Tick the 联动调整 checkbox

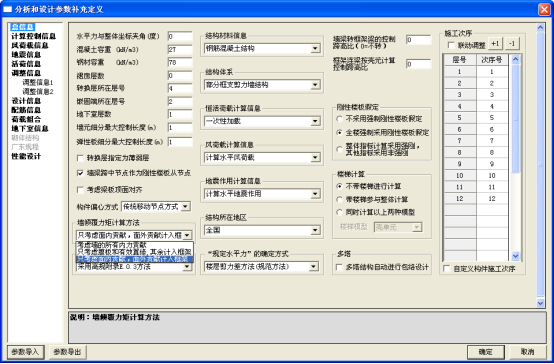pyautogui.click(x=451, y=45)
